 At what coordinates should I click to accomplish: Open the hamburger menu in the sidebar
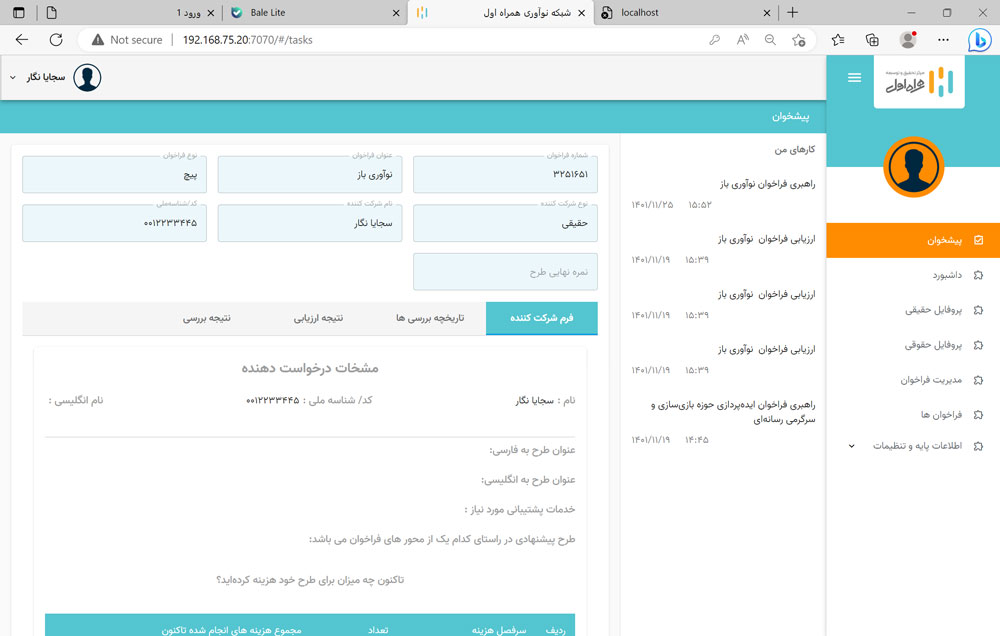pyautogui.click(x=855, y=77)
